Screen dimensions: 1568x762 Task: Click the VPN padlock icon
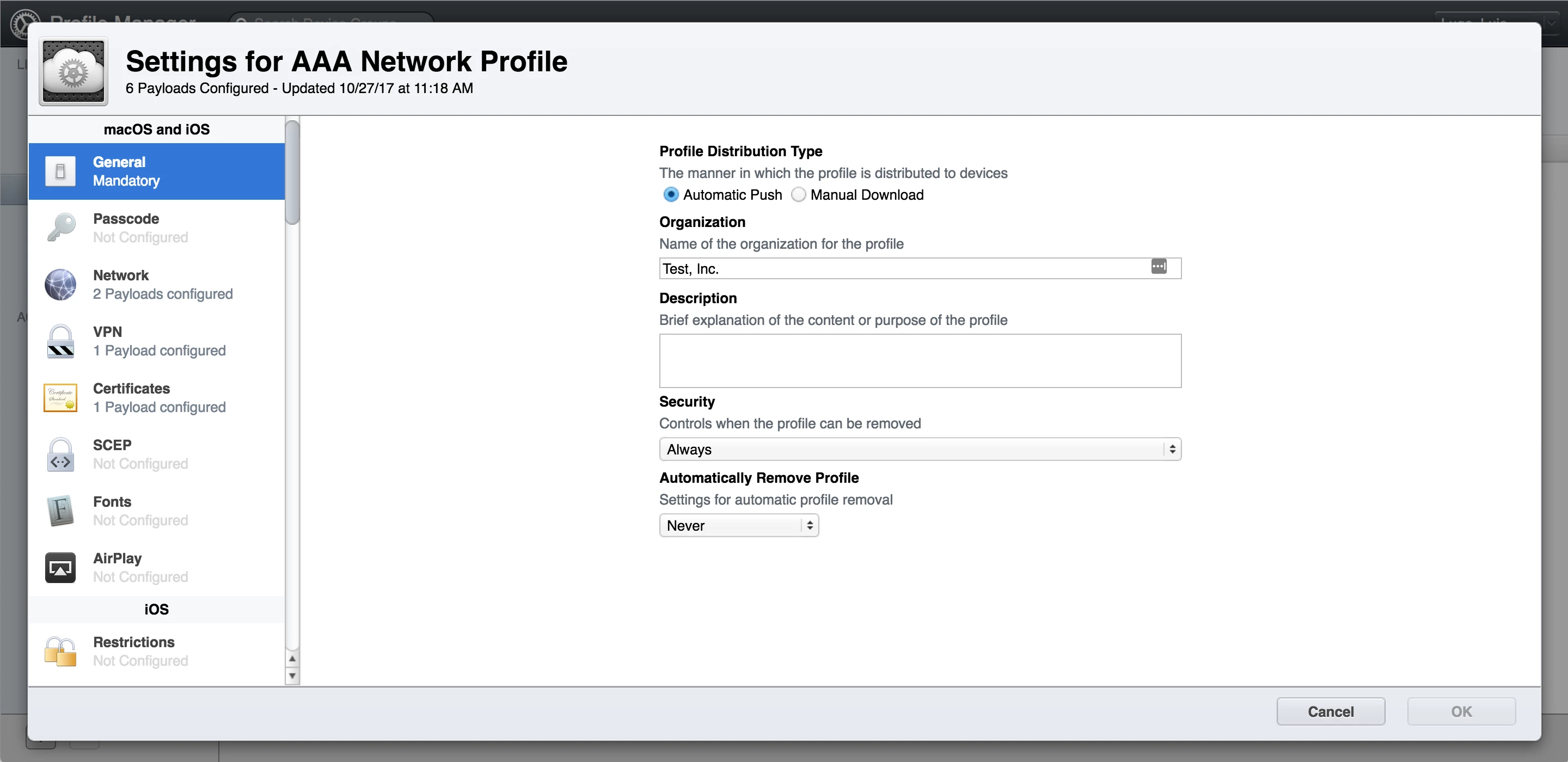pyautogui.click(x=61, y=341)
